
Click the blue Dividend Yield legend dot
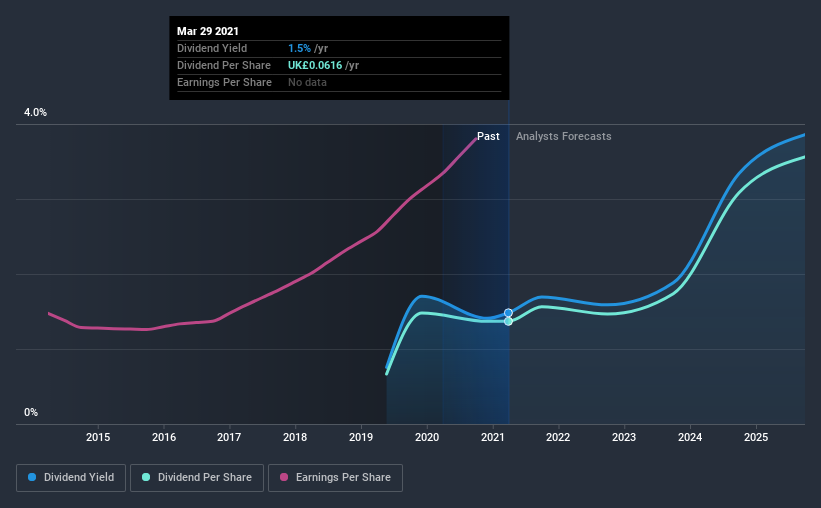[x=32, y=477]
